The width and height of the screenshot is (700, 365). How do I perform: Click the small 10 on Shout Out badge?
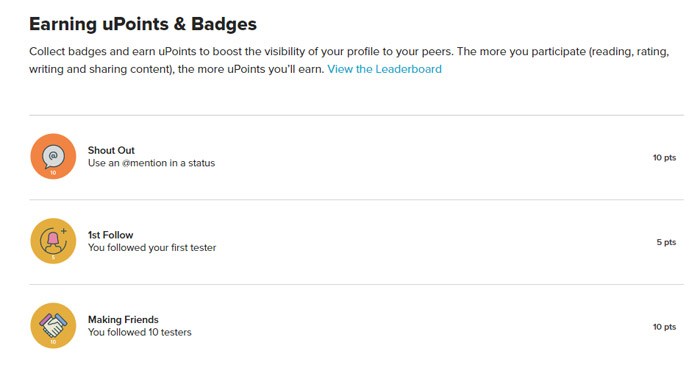click(53, 173)
